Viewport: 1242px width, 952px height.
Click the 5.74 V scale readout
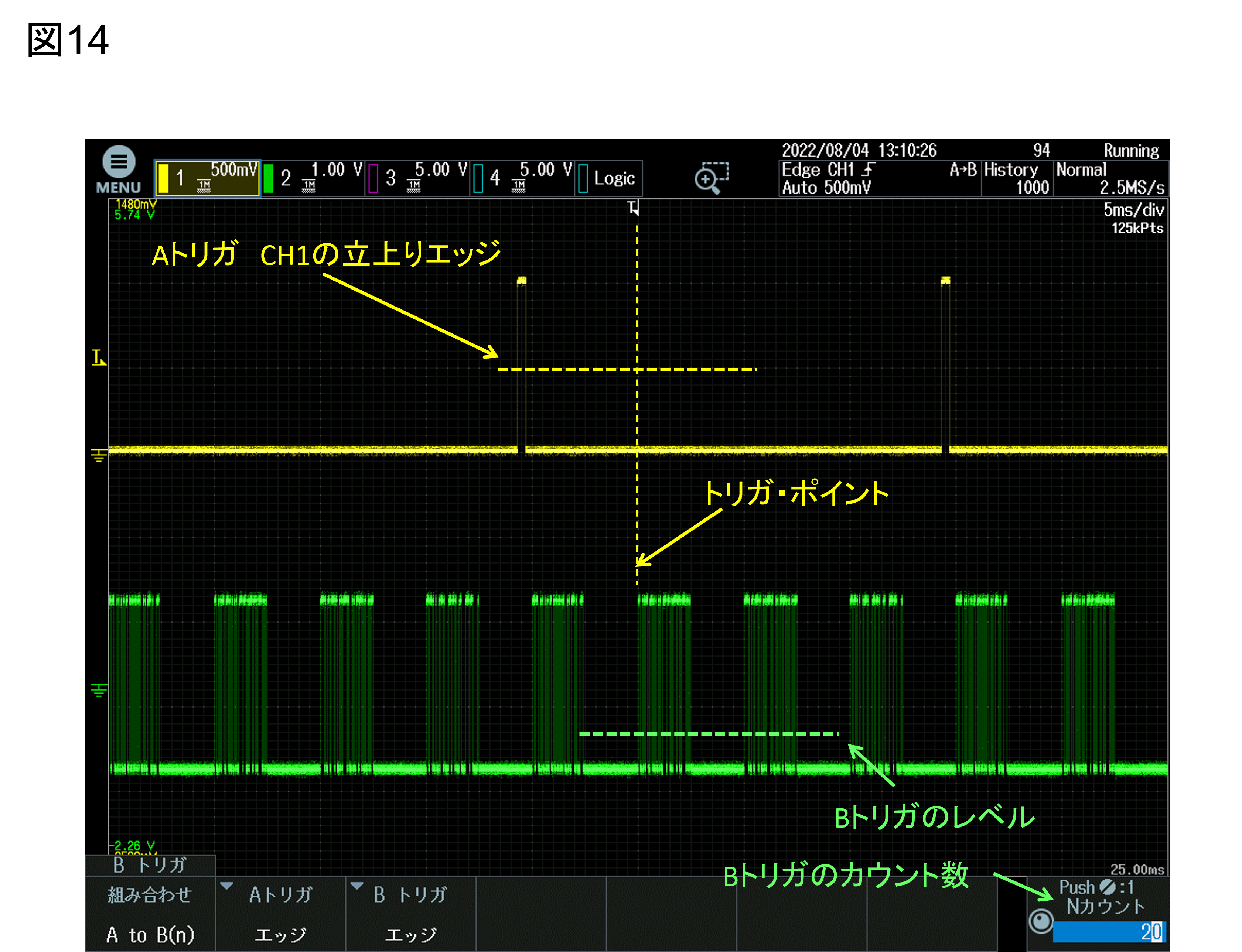tap(134, 215)
